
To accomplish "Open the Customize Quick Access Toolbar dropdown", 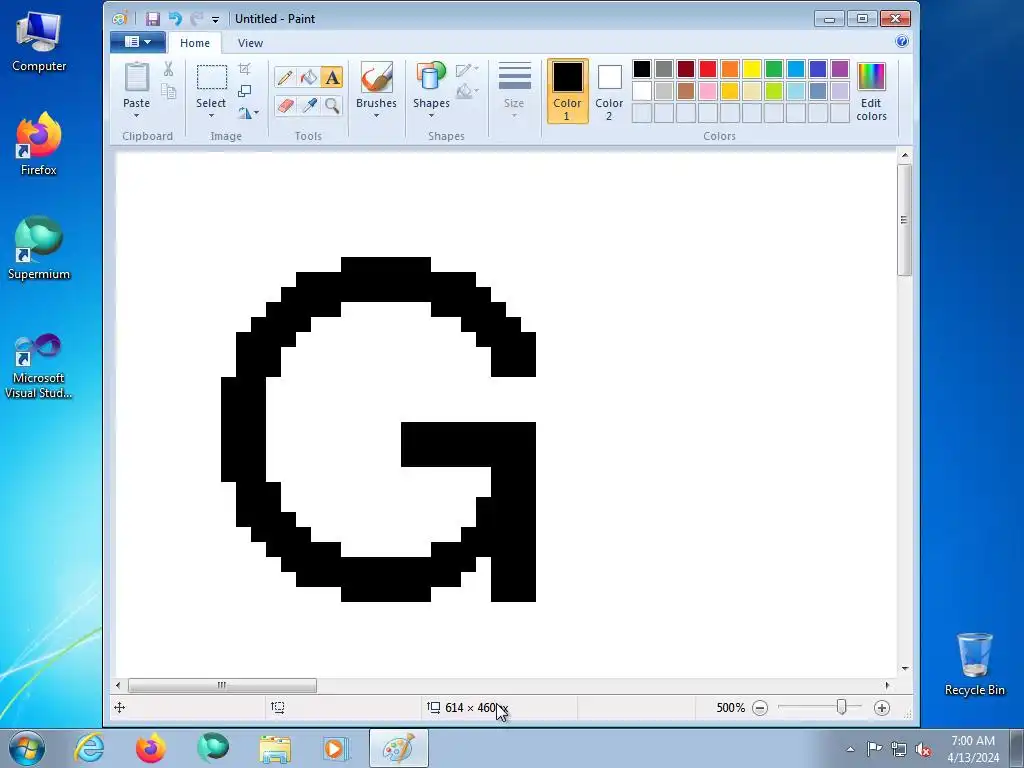I will pyautogui.click(x=216, y=20).
